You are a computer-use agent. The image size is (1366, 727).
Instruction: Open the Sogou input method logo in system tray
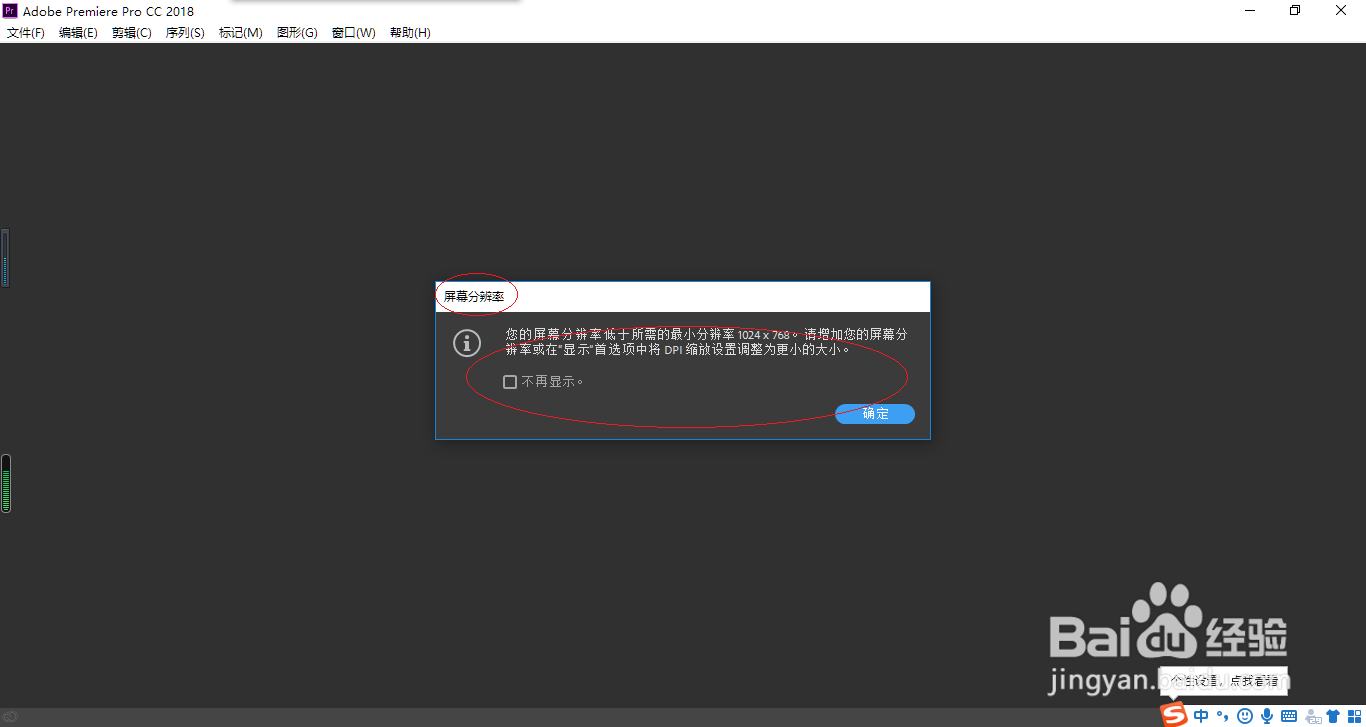1173,715
